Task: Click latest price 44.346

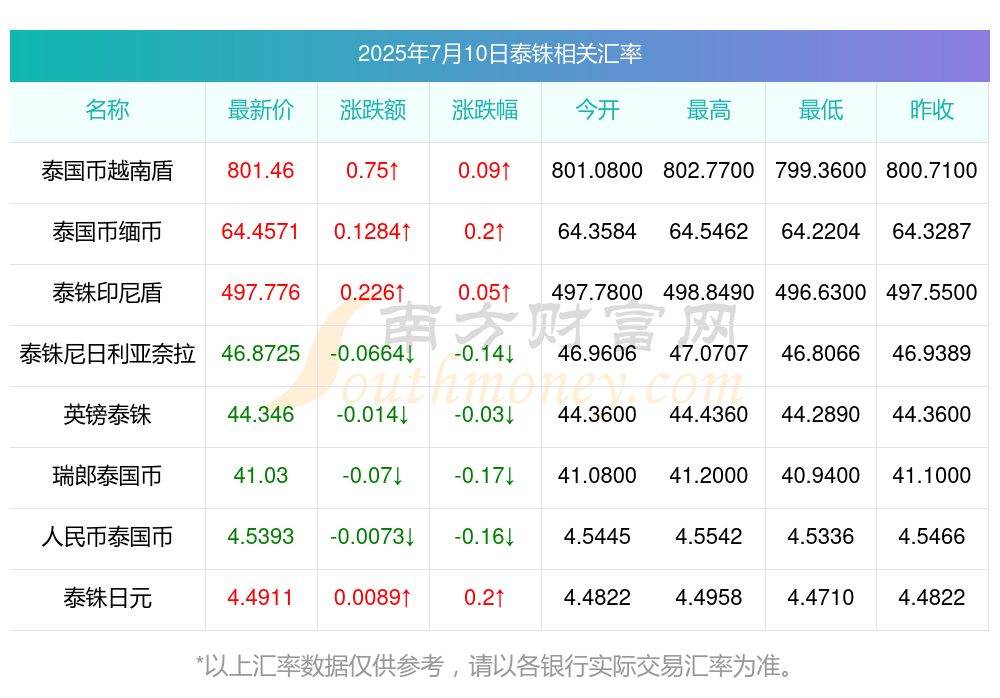Action: pos(261,415)
